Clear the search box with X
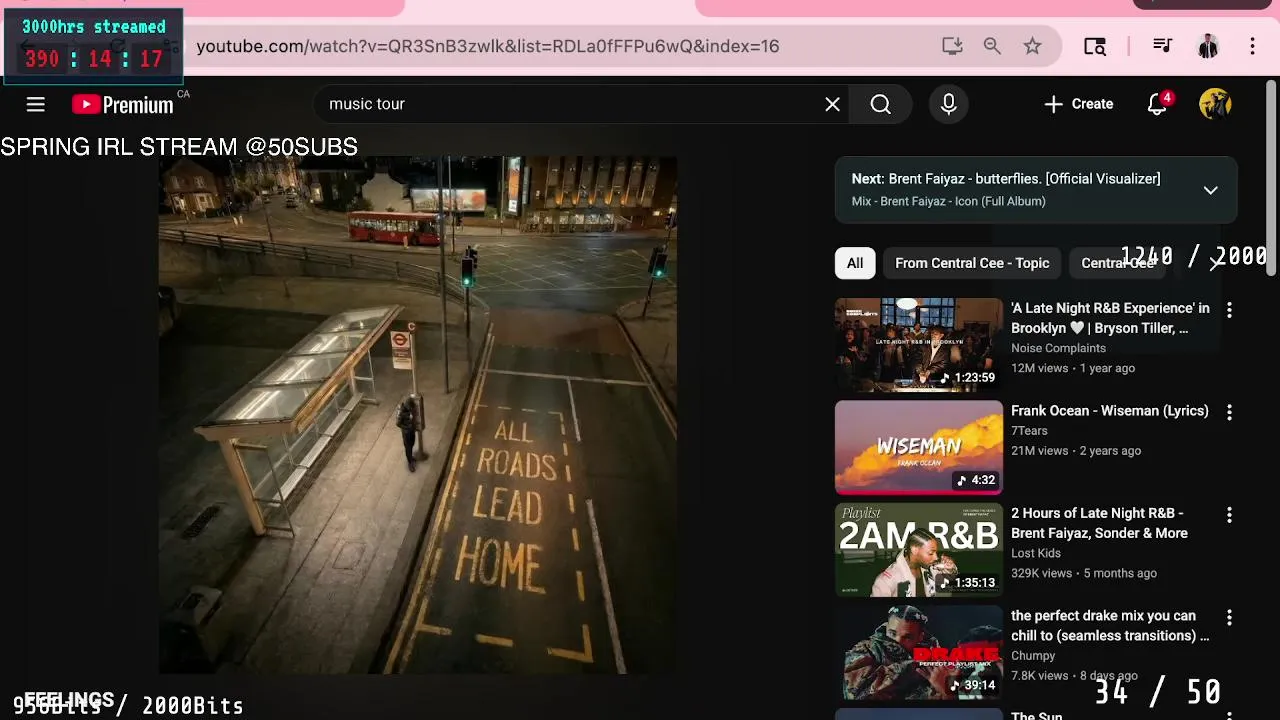 (x=832, y=104)
